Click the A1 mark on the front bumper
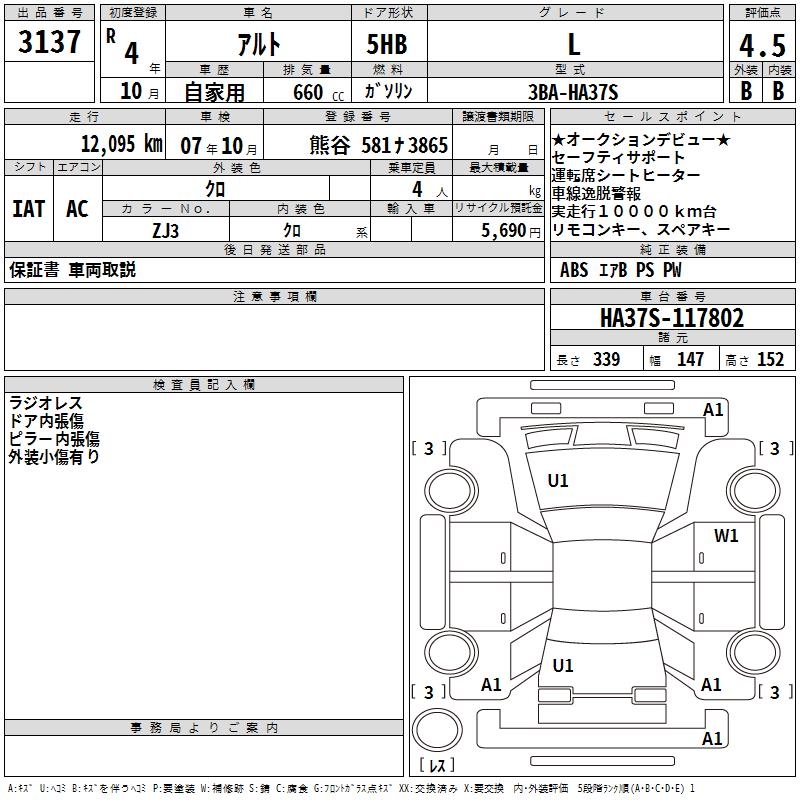Screen dimensions: 800x800 pyautogui.click(x=713, y=410)
